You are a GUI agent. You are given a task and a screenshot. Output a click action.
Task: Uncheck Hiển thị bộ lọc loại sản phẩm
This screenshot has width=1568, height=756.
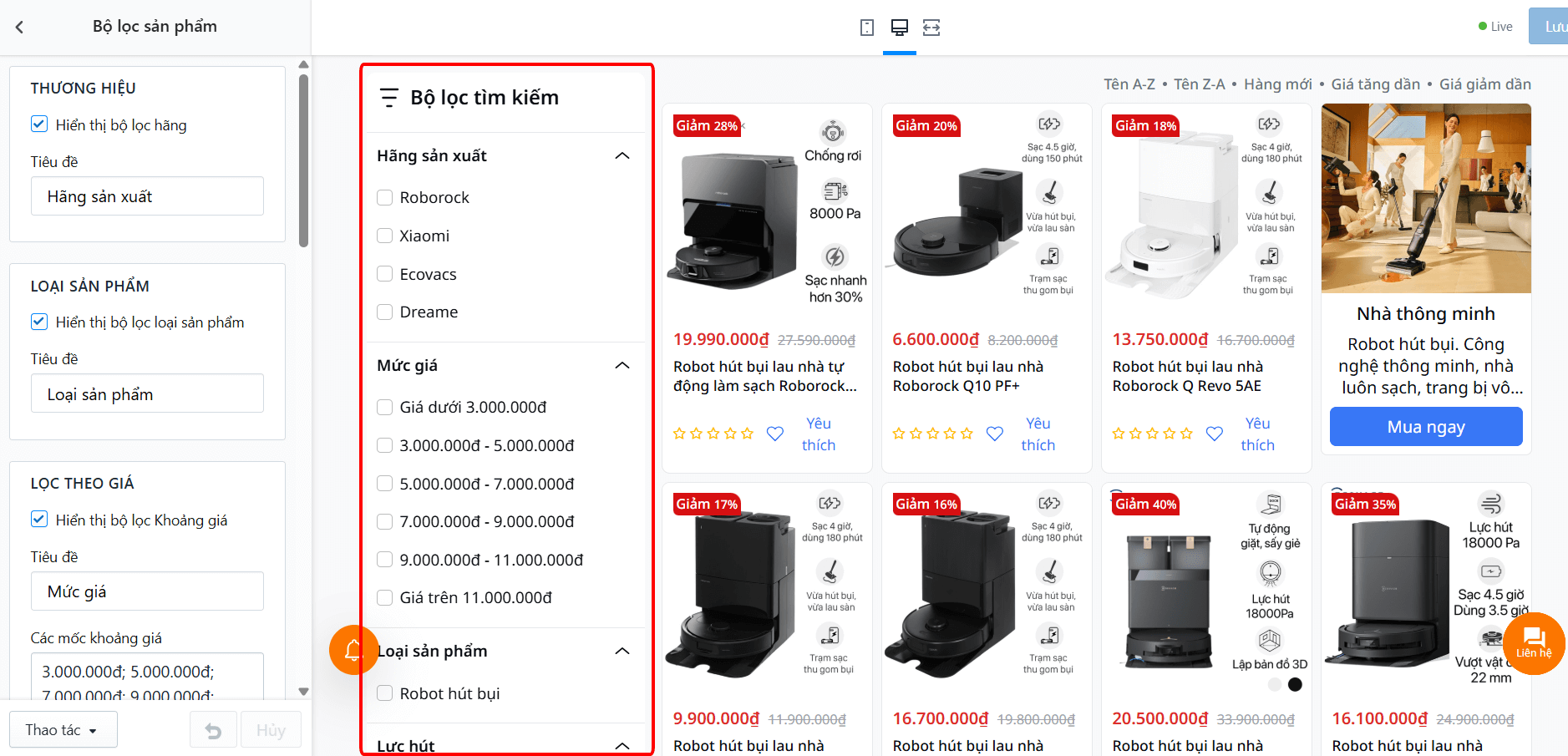[39, 322]
